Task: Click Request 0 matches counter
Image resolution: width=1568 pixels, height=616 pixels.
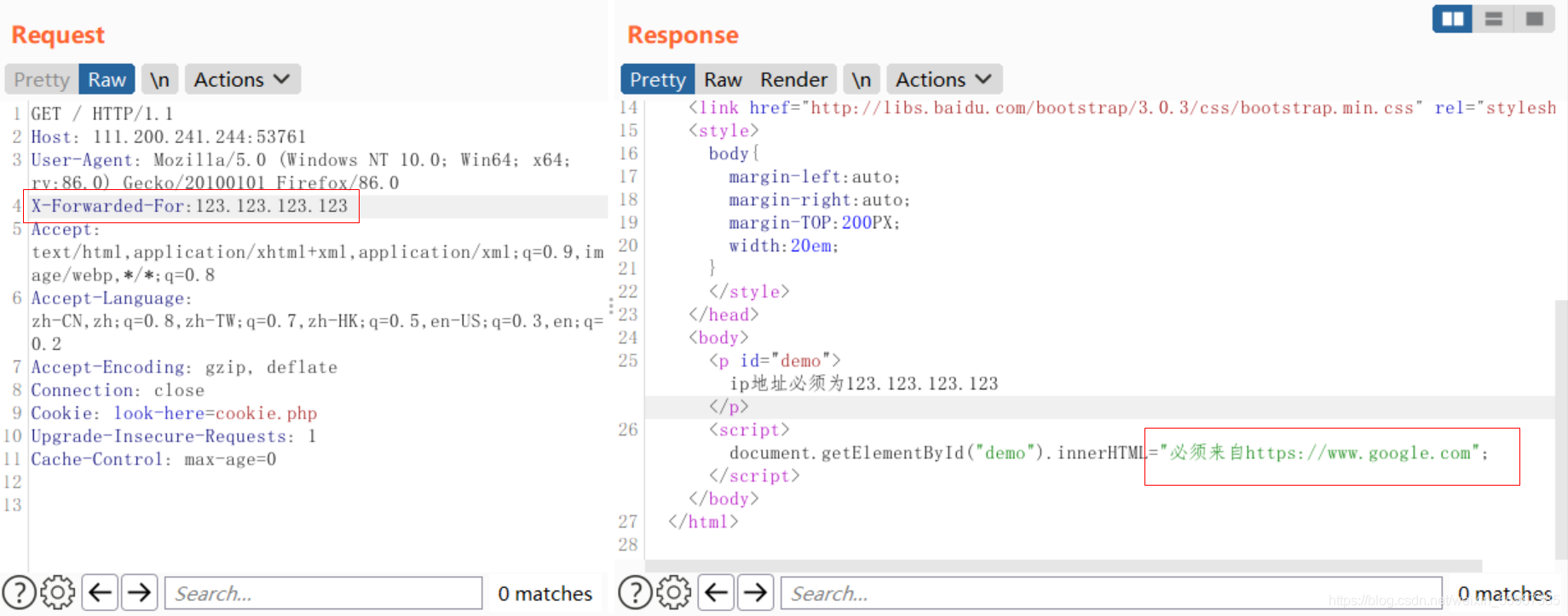Action: tap(545, 593)
